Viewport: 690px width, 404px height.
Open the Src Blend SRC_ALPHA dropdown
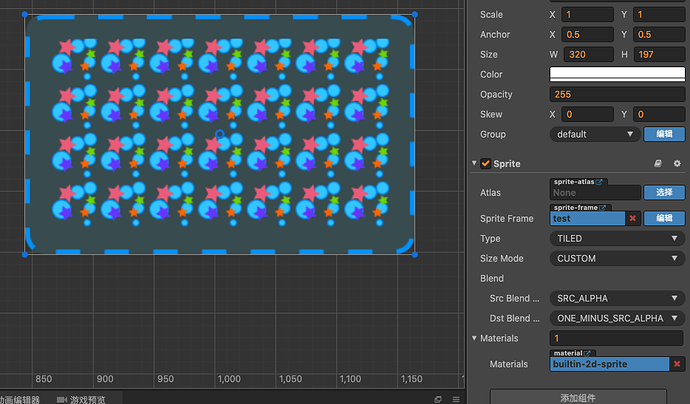617,298
